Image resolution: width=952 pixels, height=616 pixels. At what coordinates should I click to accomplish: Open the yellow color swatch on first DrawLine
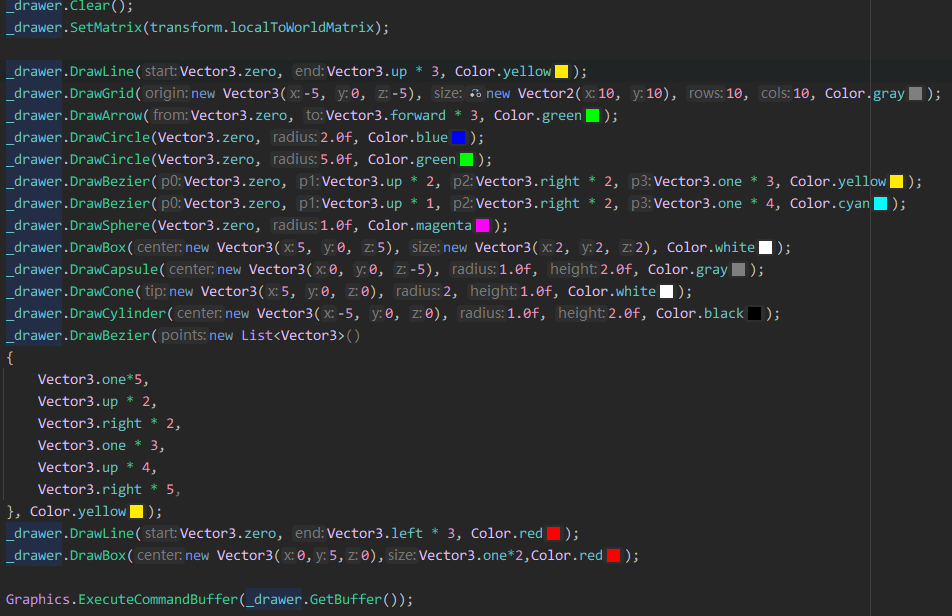561,72
